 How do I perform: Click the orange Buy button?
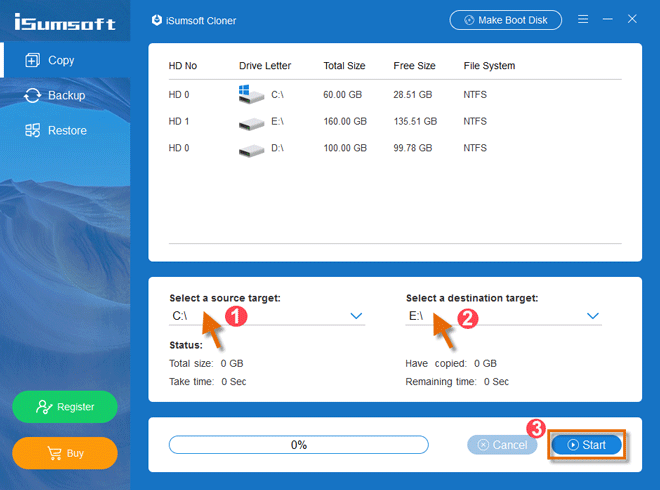tap(65, 453)
